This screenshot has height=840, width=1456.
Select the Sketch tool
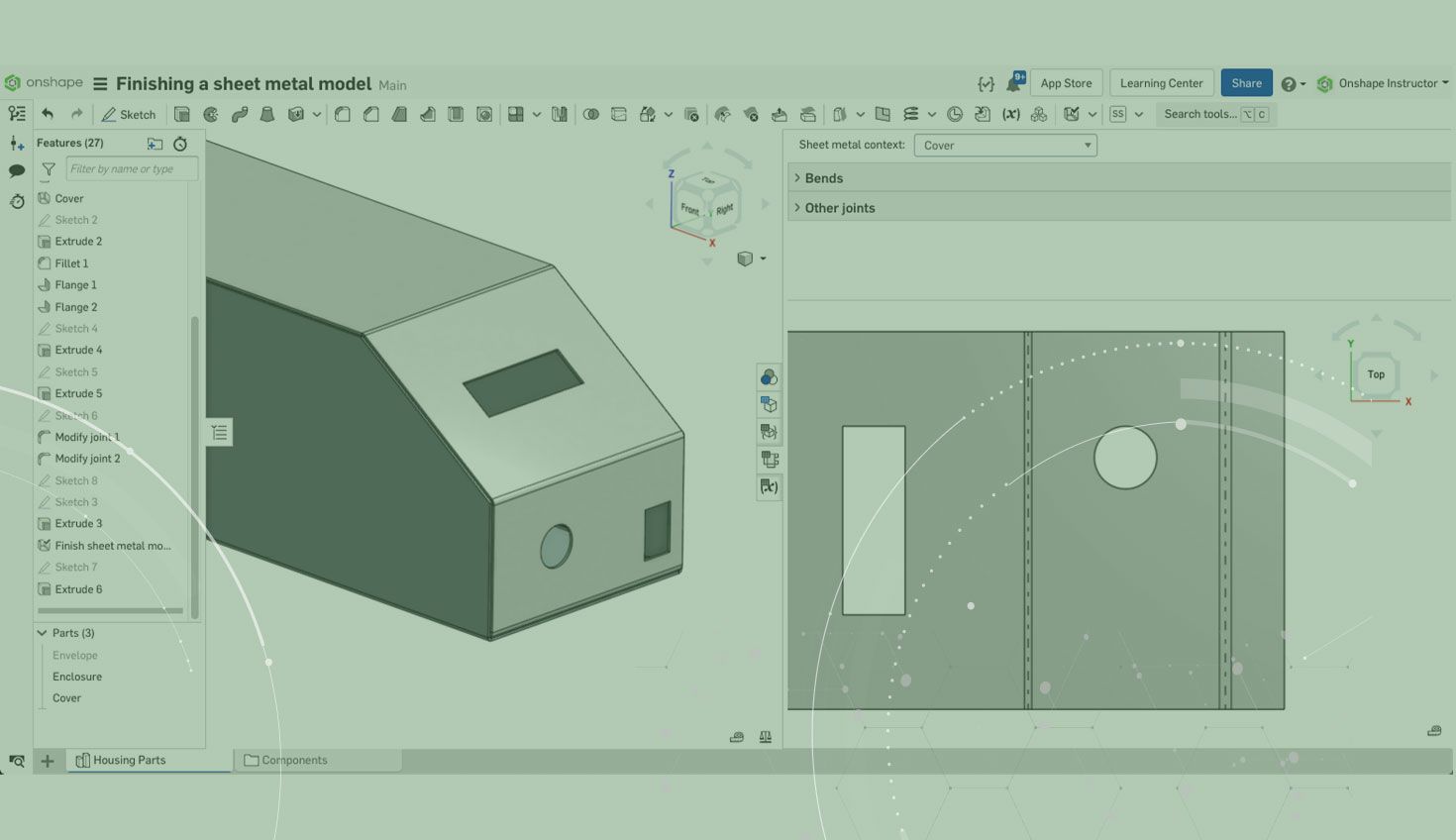(x=129, y=115)
